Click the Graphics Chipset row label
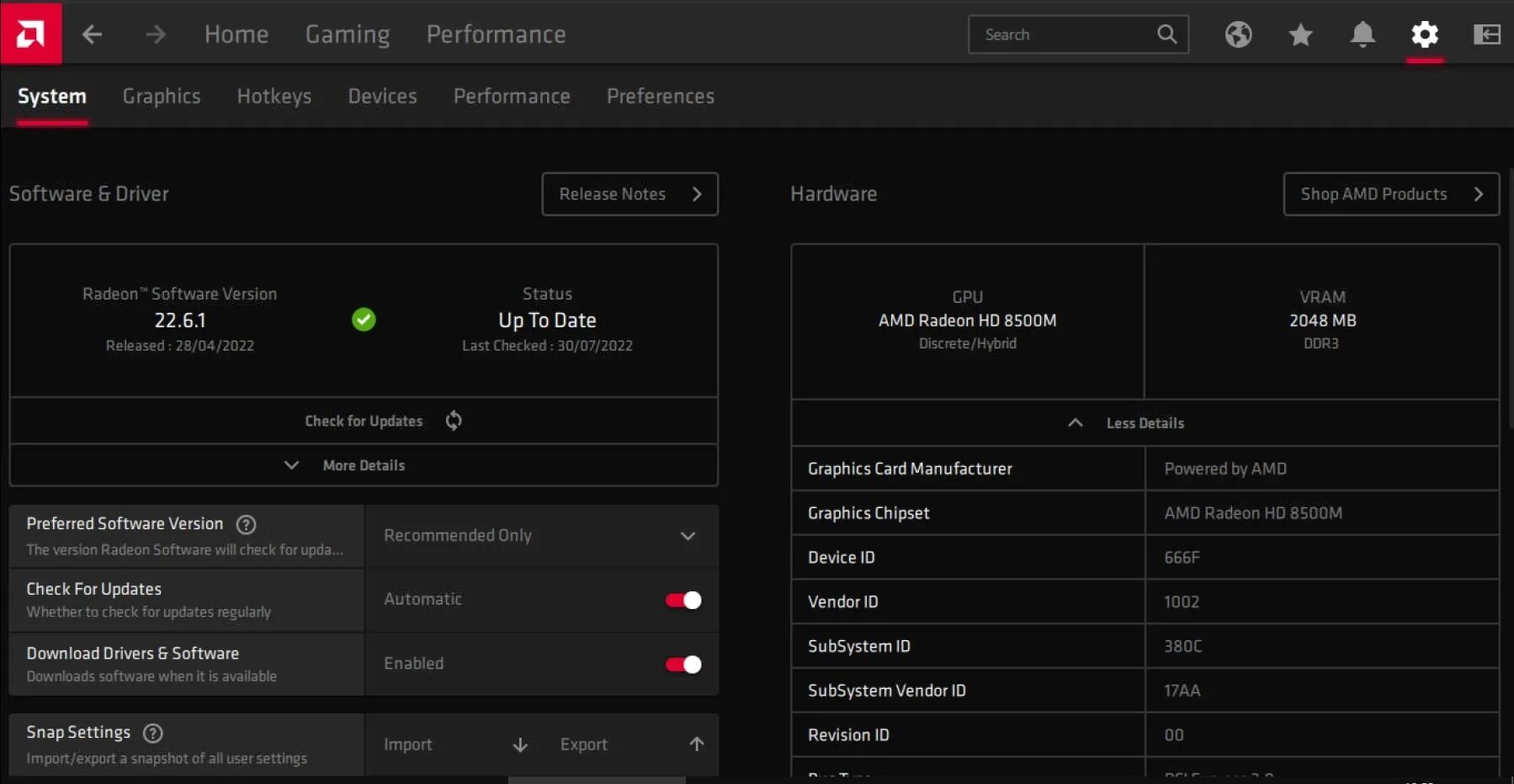 click(x=869, y=513)
